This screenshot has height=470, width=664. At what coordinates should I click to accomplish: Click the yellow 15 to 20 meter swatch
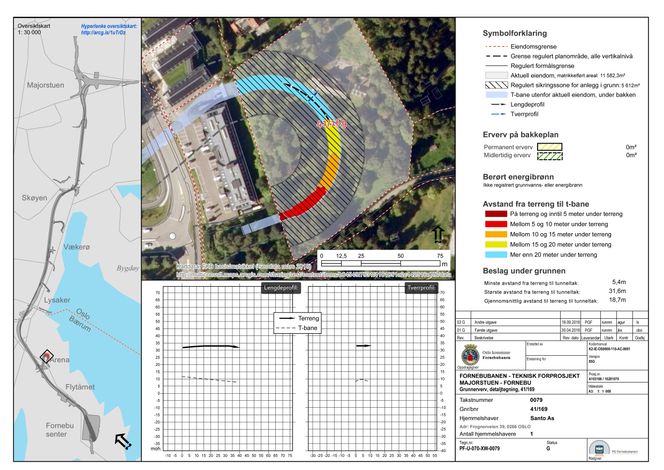[x=488, y=245]
